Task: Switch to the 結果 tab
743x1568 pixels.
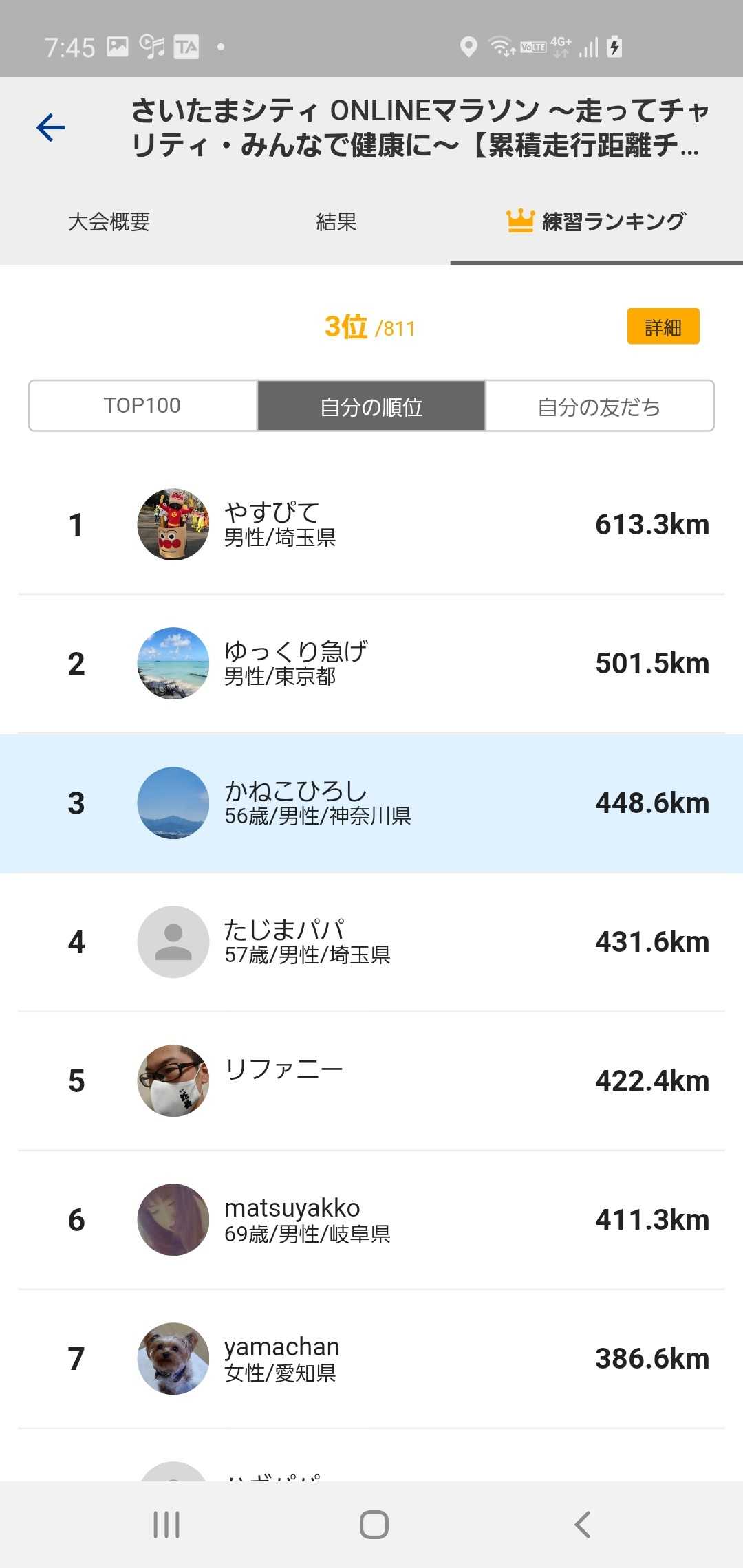Action: pyautogui.click(x=336, y=221)
